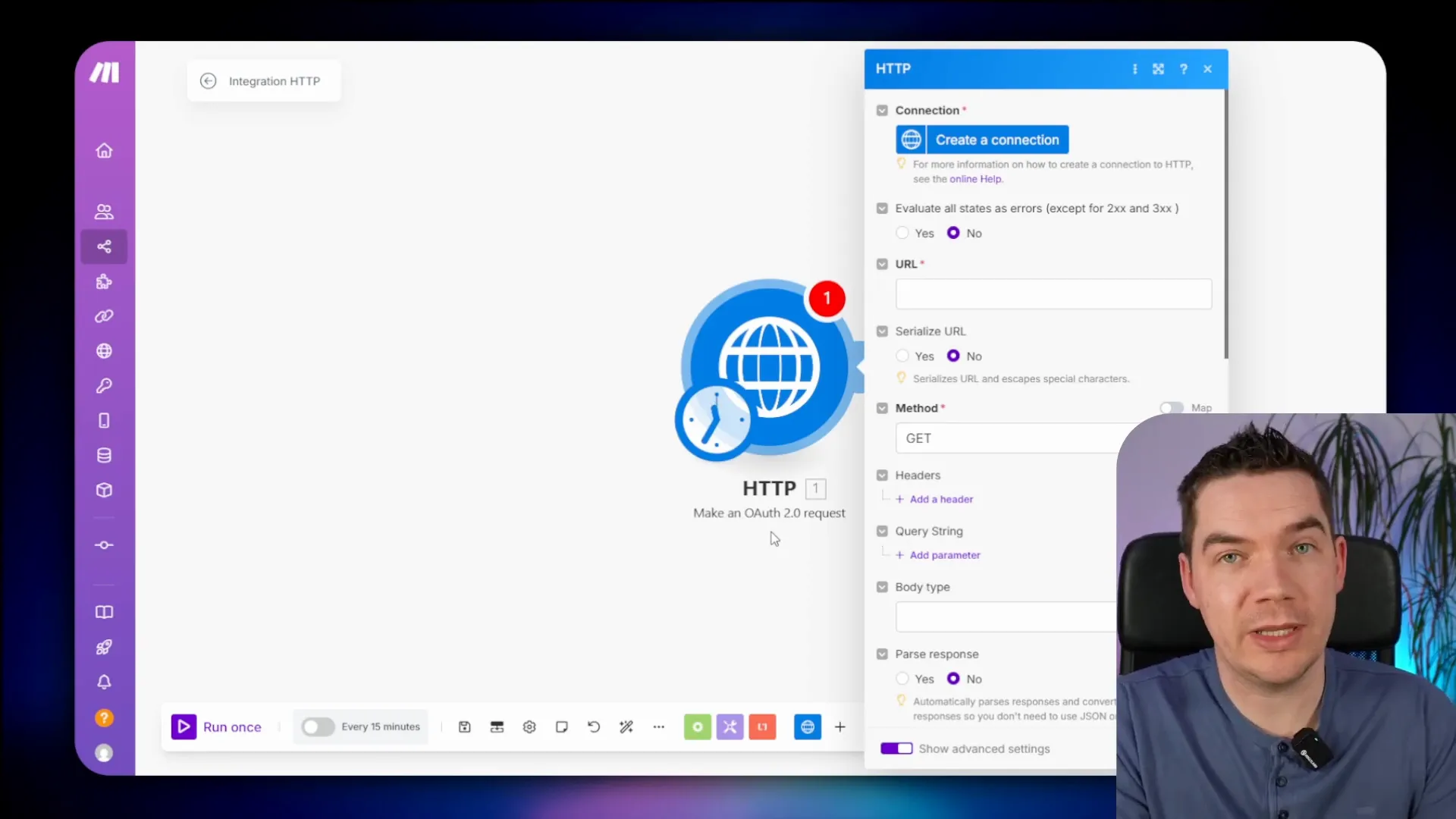Open the HTTP panel vertical dots menu

coord(1135,69)
